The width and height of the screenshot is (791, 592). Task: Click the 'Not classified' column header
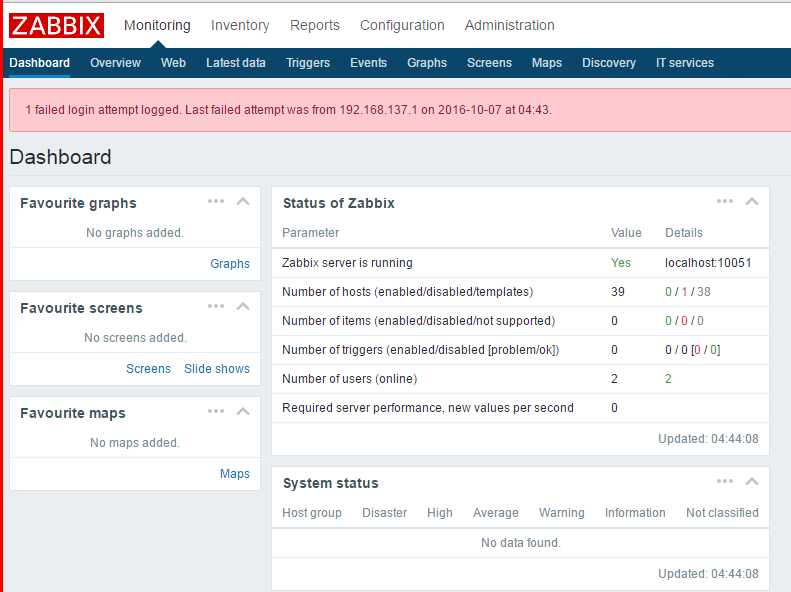[x=722, y=513]
